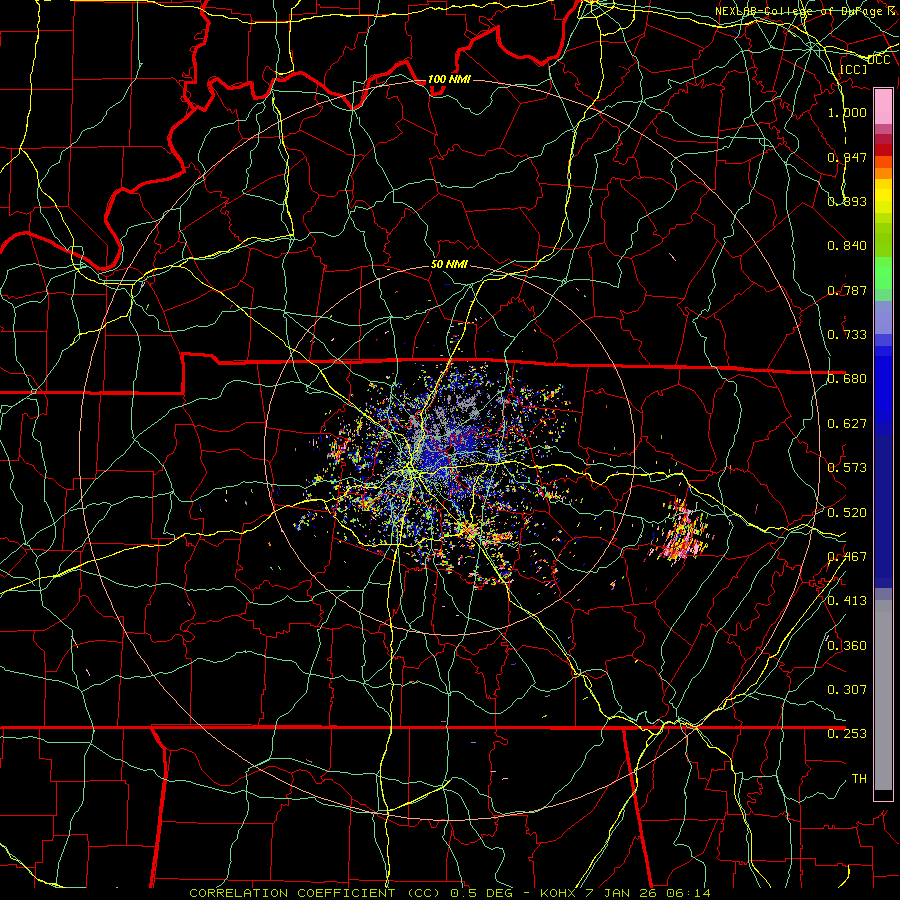Pick the light pink top color bar segment
The height and width of the screenshot is (900, 900).
[883, 107]
